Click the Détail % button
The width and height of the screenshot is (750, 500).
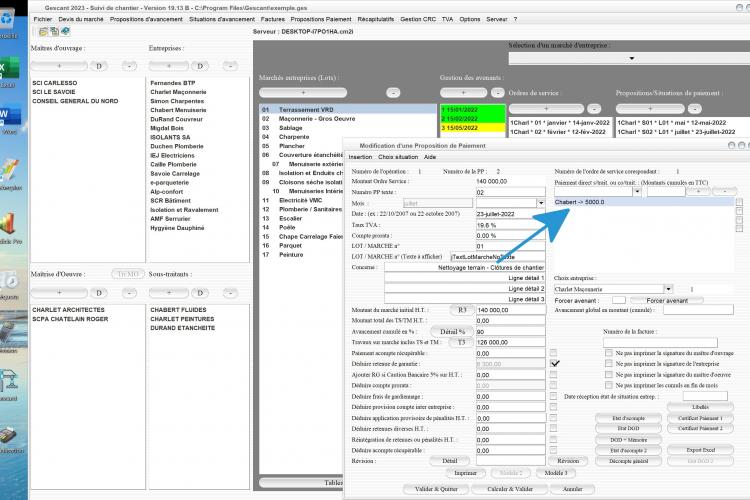coord(452,332)
